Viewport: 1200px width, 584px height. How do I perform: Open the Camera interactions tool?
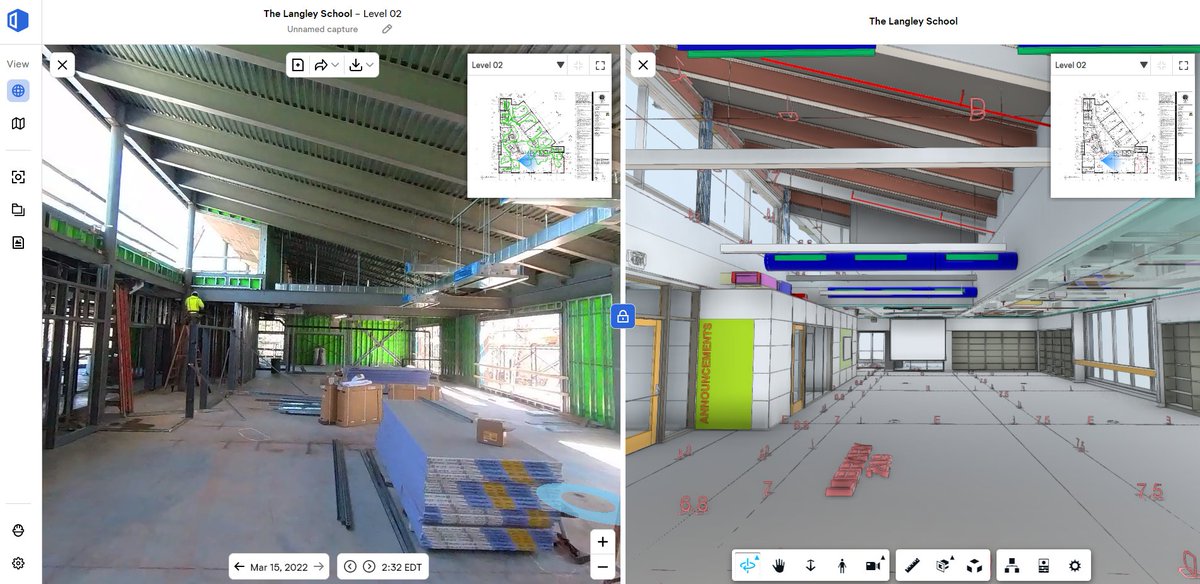point(875,565)
